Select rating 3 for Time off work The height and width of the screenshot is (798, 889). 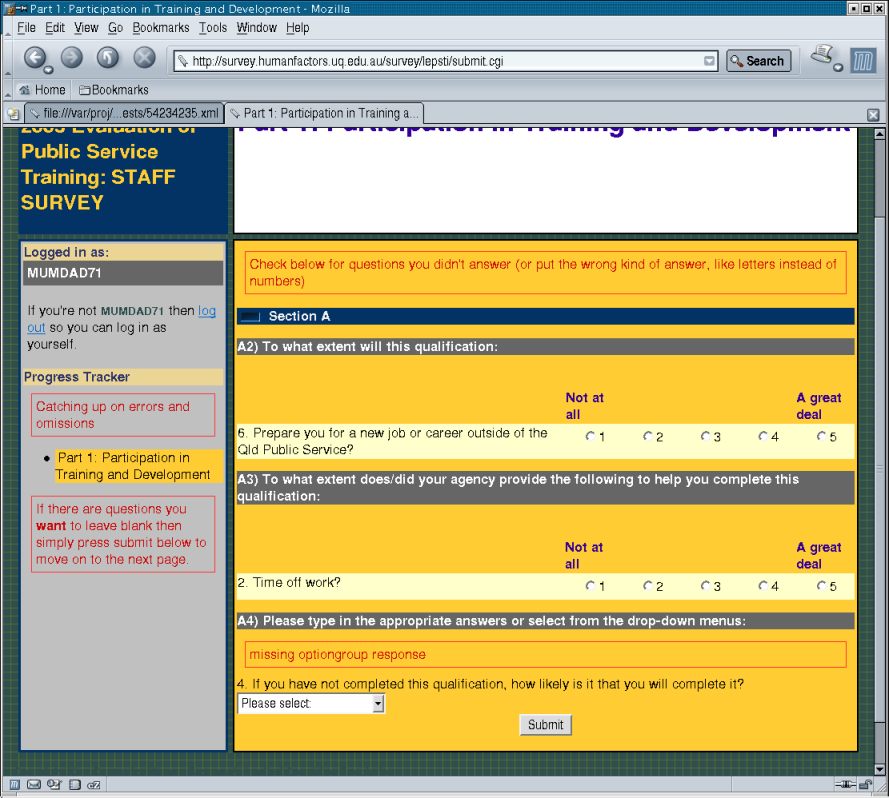pos(705,586)
